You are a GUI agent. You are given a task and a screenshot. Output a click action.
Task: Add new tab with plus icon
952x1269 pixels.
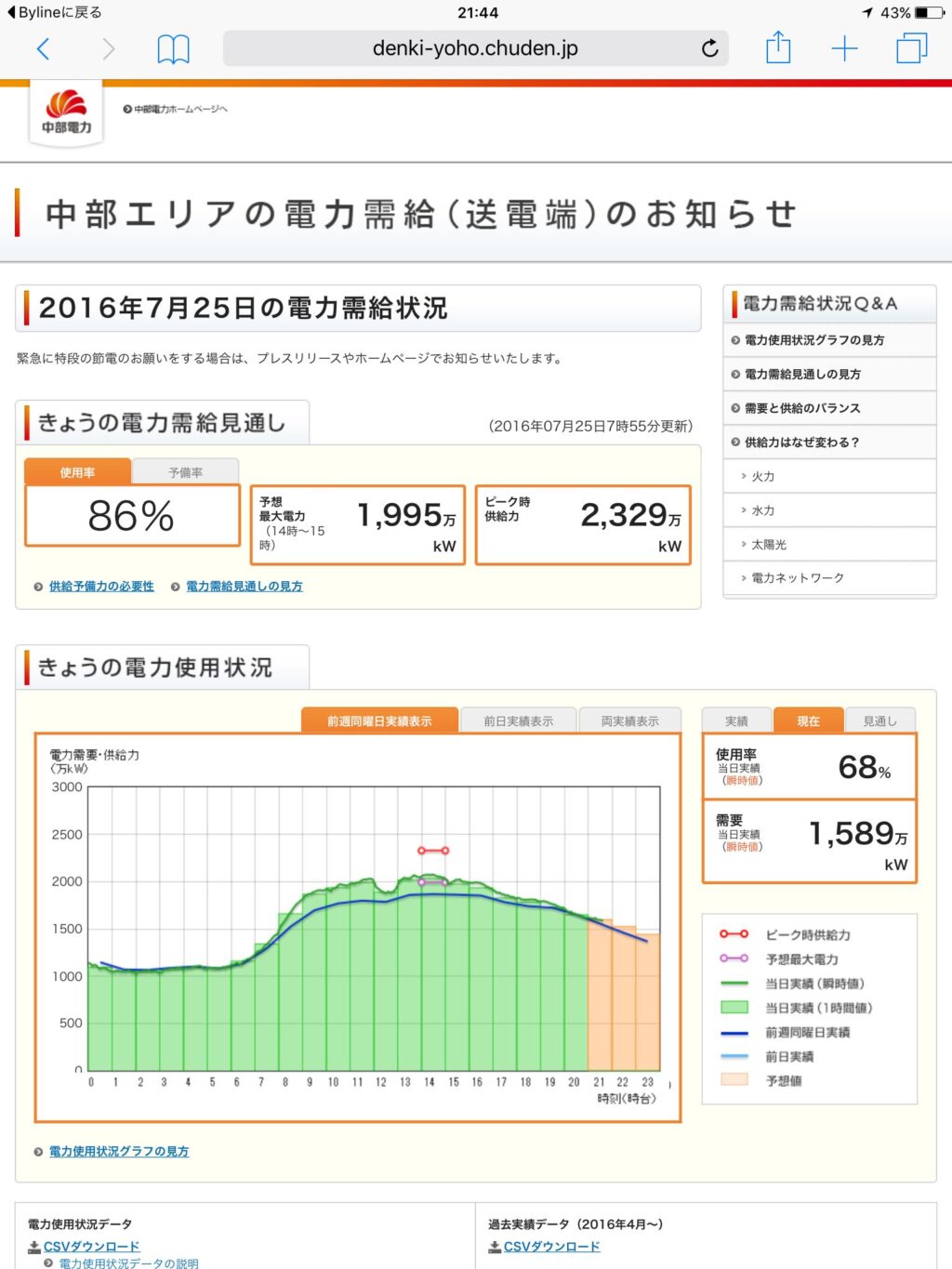click(x=844, y=48)
